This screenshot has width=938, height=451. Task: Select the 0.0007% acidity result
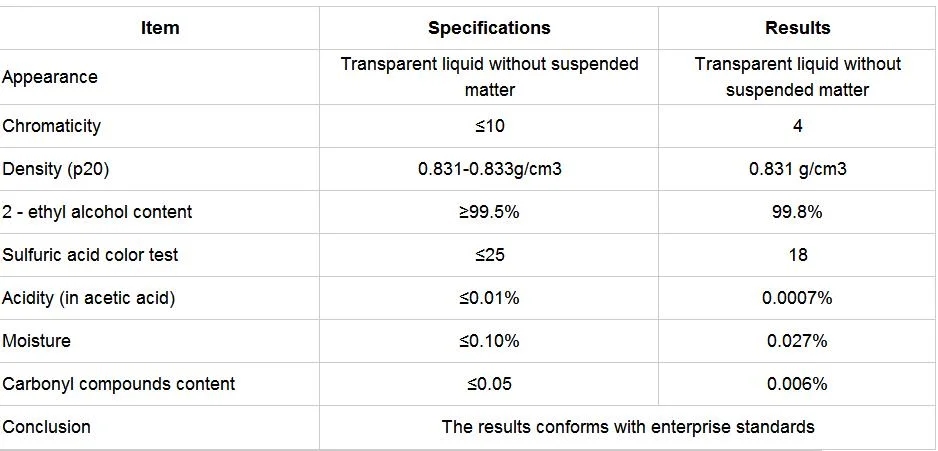click(797, 298)
